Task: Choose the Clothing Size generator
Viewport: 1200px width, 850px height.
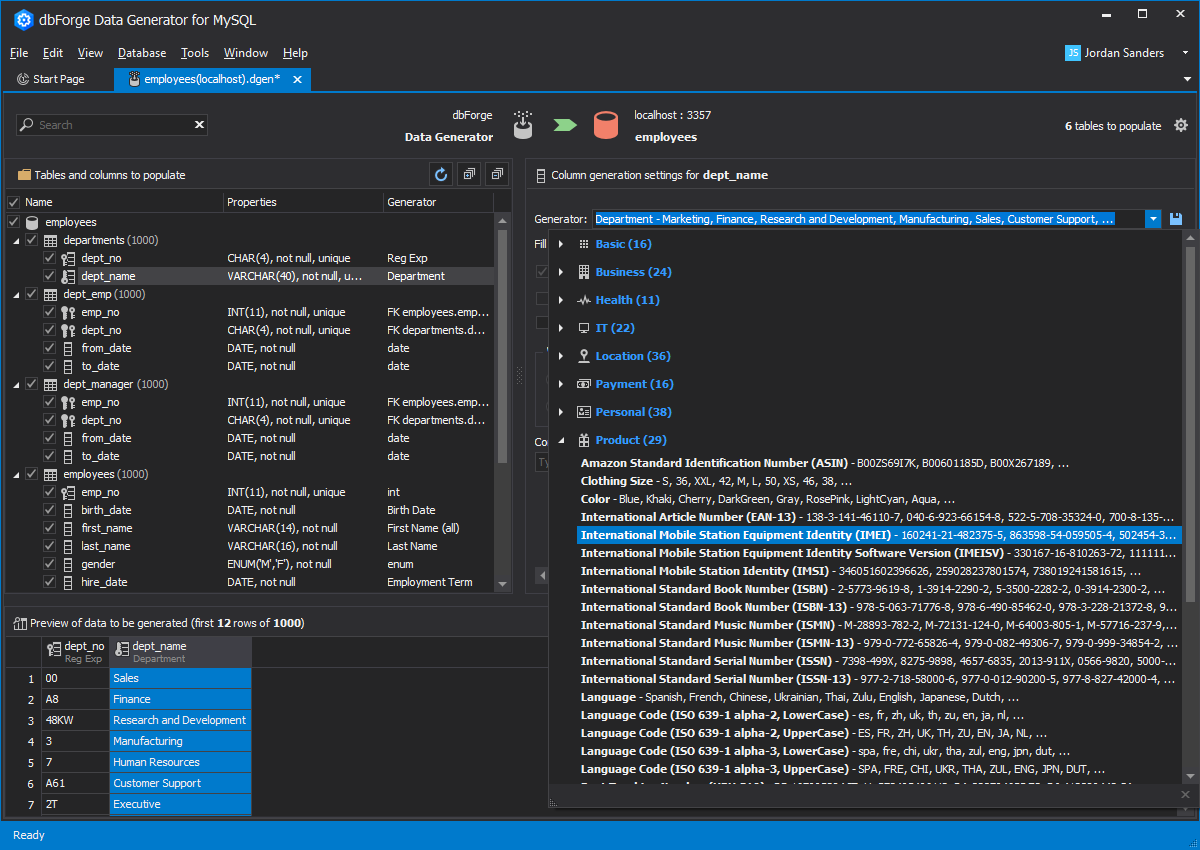Action: [717, 481]
